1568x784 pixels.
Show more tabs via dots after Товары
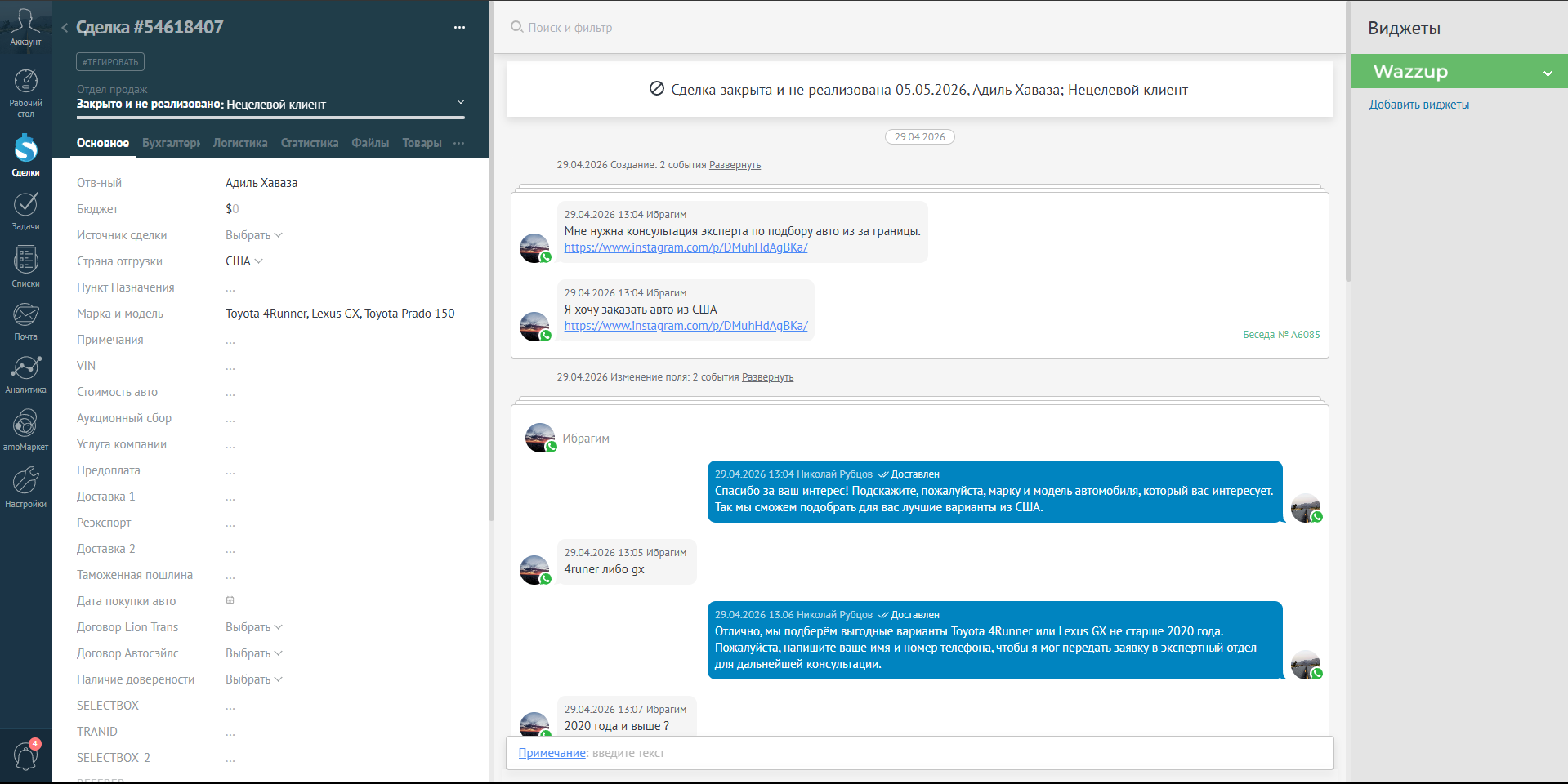pyautogui.click(x=459, y=143)
